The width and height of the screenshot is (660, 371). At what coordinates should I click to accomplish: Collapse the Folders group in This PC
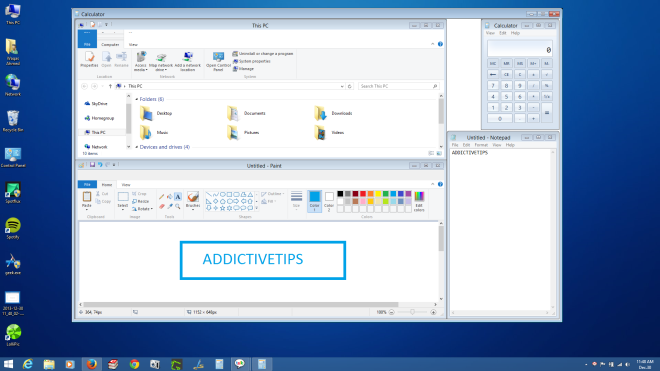tap(137, 99)
